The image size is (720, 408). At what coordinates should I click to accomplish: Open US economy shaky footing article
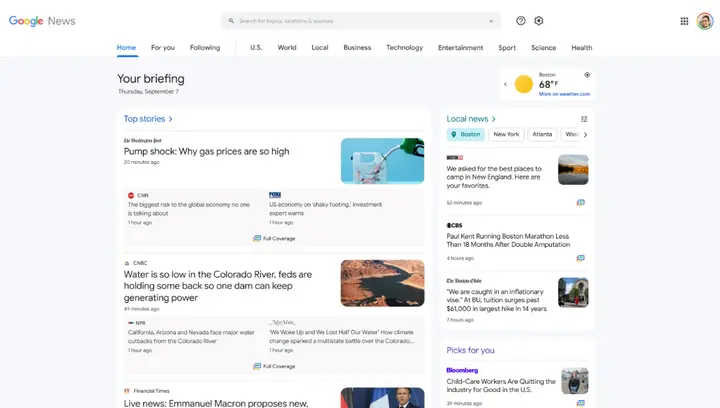tap(325, 209)
